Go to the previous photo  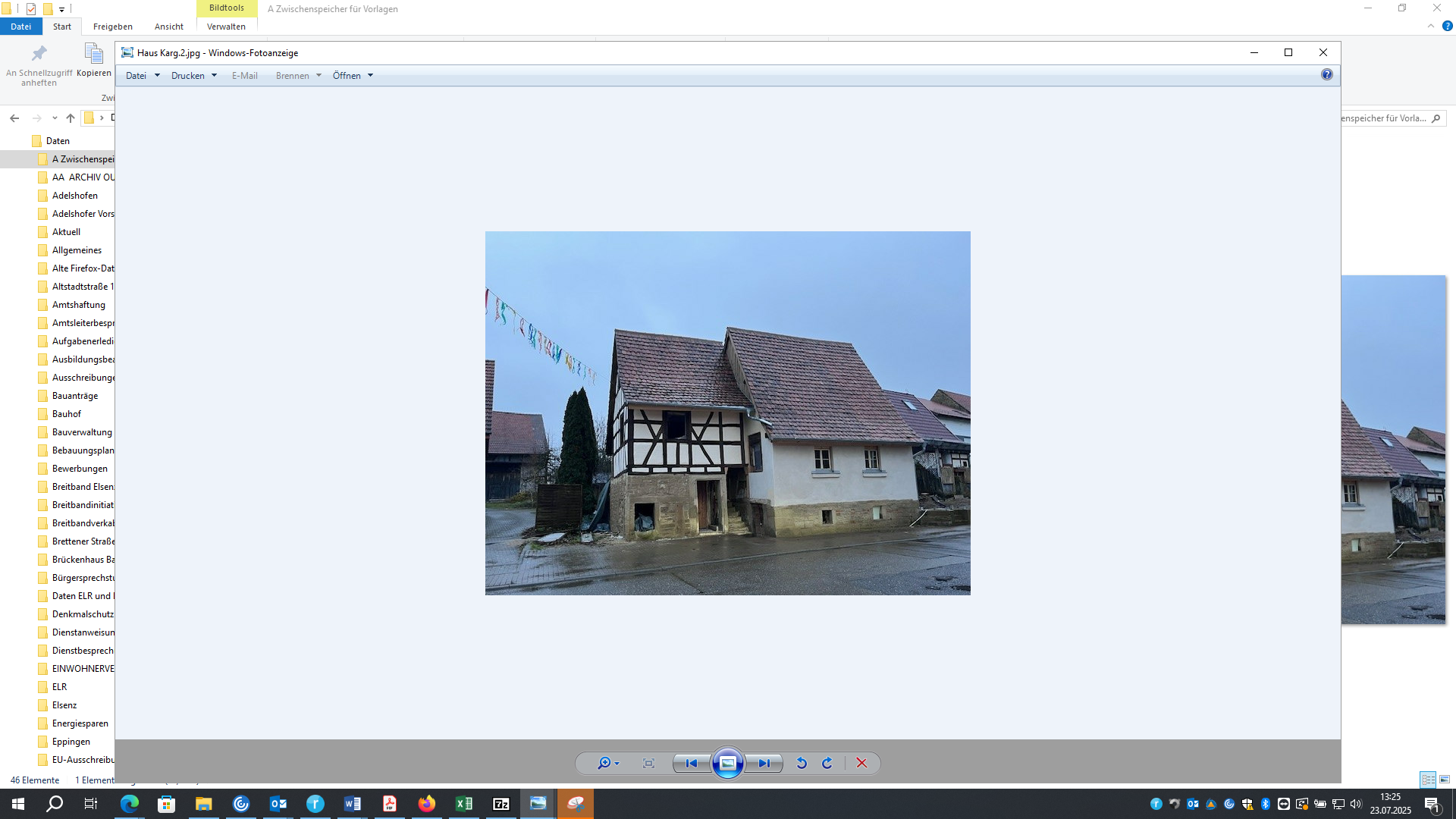point(691,764)
